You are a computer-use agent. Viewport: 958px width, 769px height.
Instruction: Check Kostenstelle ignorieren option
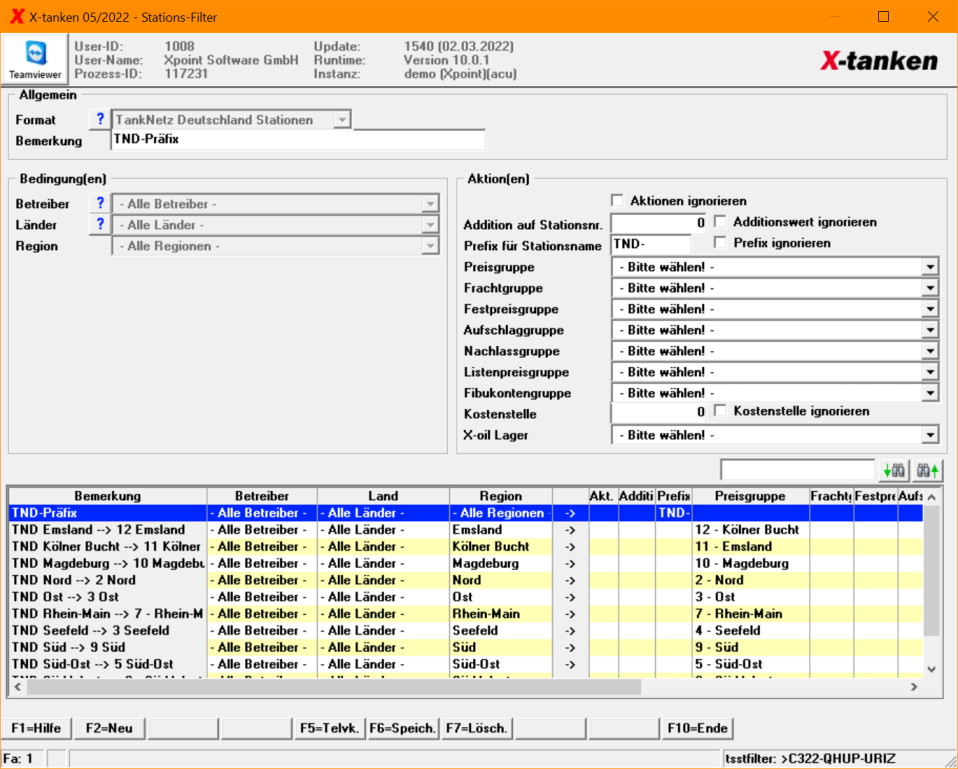720,410
